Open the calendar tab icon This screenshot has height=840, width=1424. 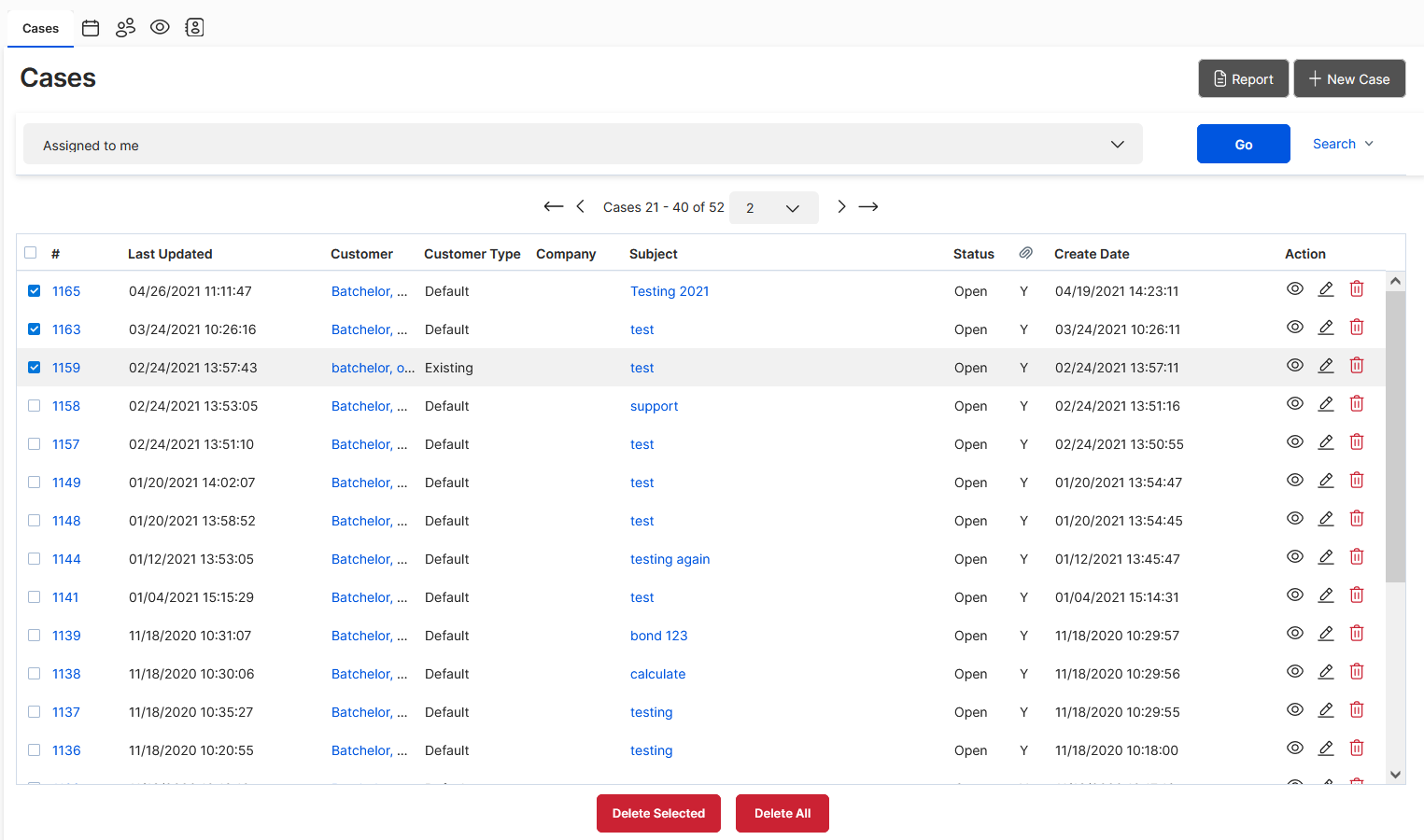click(91, 28)
